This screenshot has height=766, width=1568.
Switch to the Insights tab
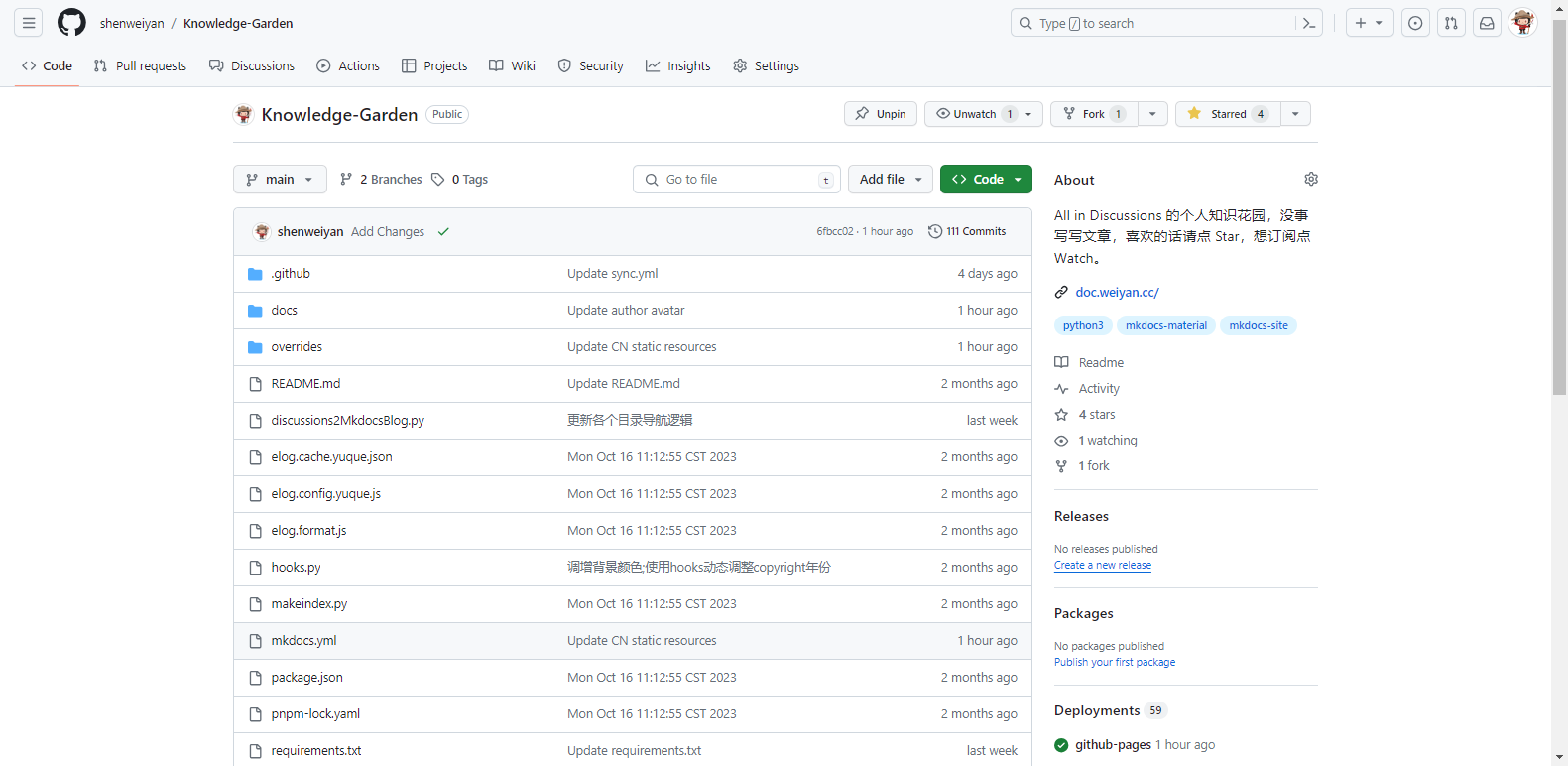pos(678,65)
